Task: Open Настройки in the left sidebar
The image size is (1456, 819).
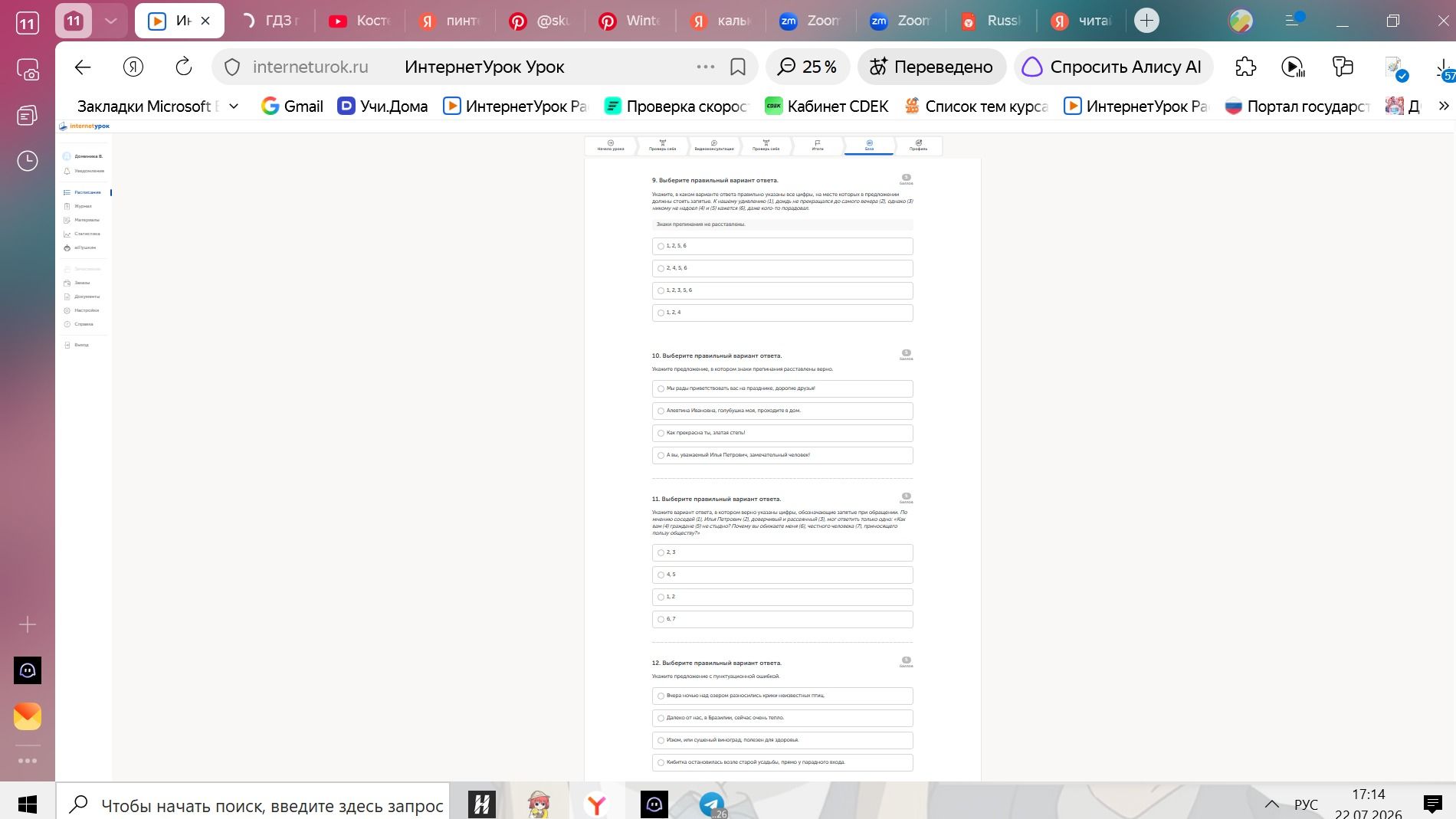Action: [x=81, y=310]
